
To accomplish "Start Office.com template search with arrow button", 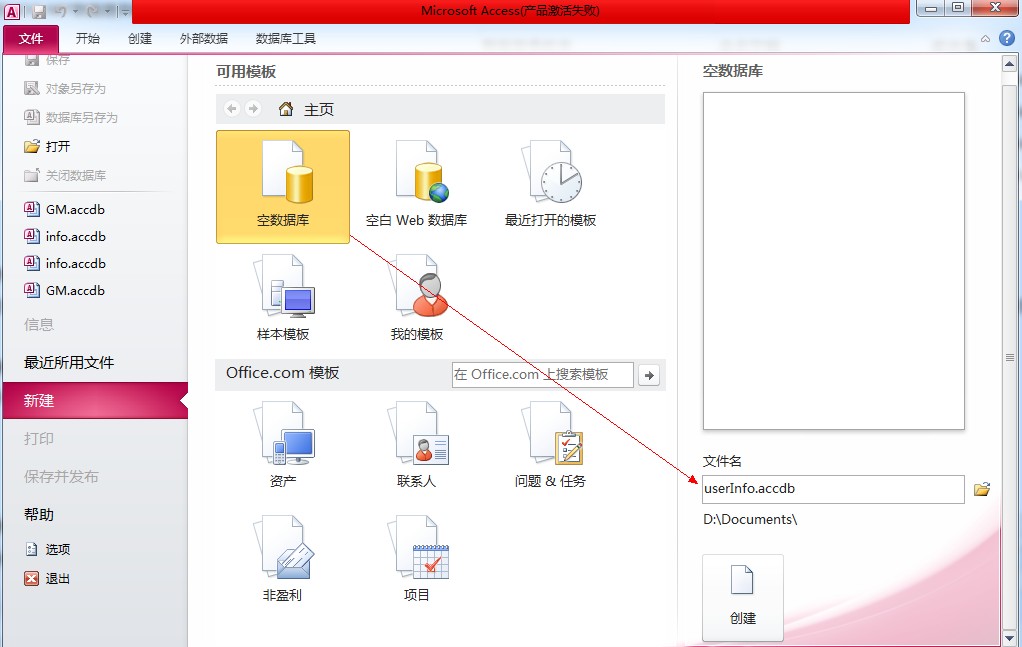I will click(649, 375).
